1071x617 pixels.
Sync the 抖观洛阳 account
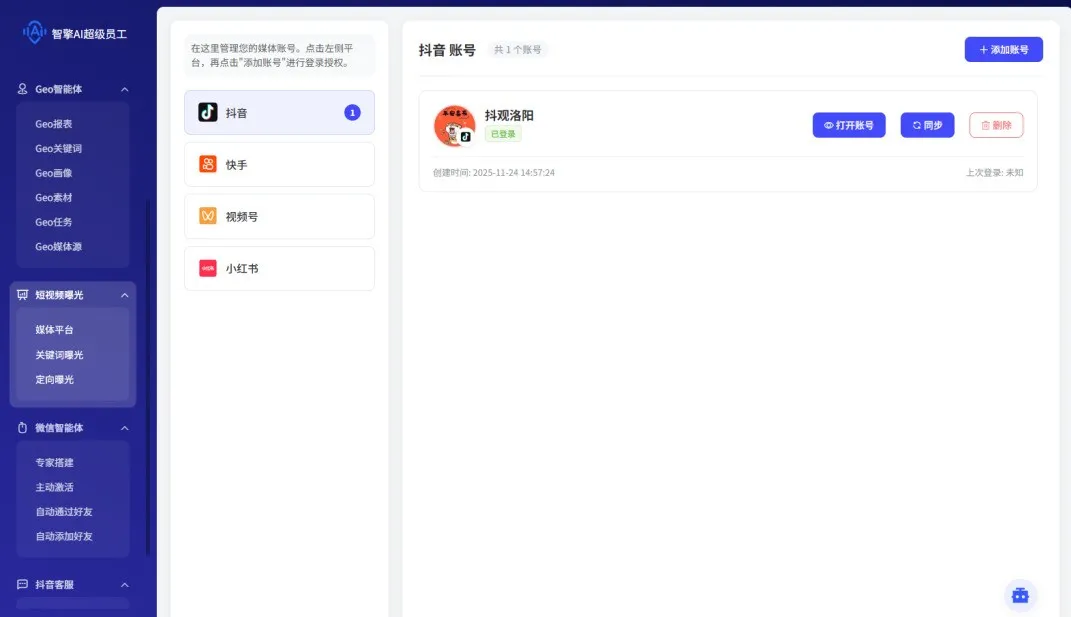(927, 125)
